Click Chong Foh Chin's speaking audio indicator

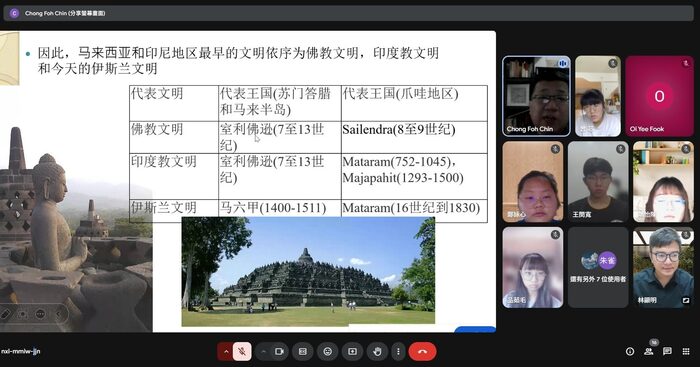(562, 64)
